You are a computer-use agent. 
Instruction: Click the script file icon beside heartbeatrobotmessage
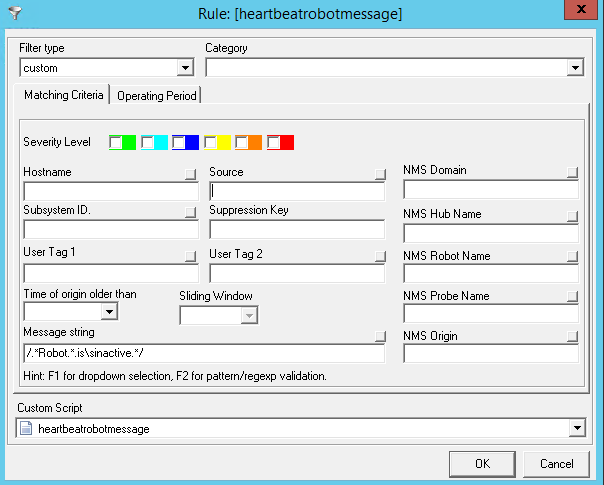27,428
